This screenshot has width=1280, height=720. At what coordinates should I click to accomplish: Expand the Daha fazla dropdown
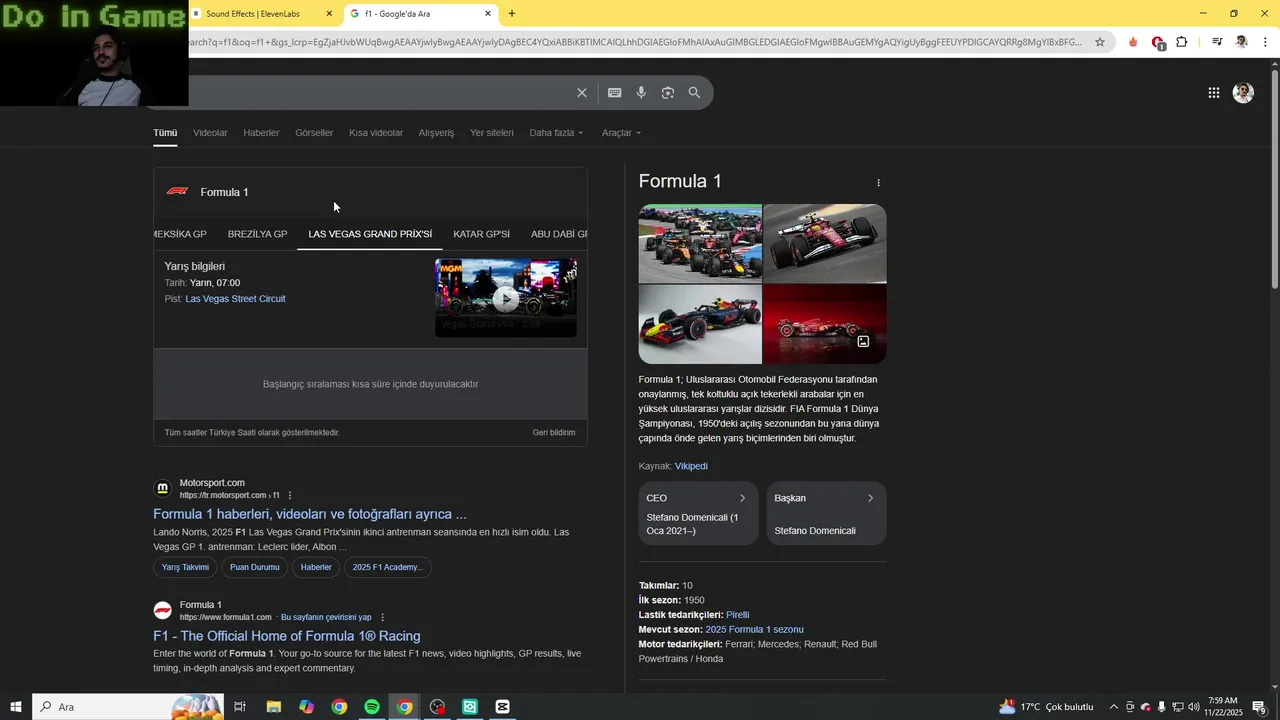click(556, 133)
